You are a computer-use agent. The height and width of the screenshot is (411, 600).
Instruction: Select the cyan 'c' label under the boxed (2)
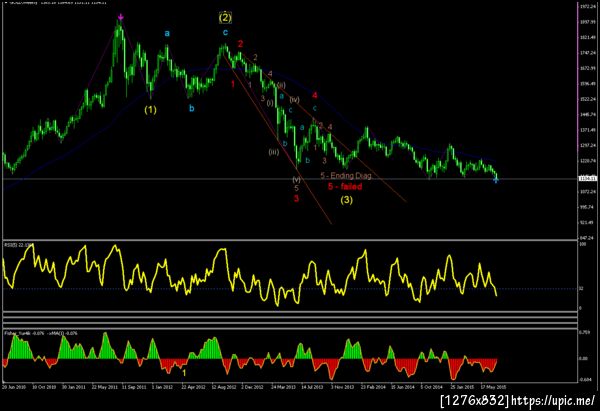coord(225,32)
